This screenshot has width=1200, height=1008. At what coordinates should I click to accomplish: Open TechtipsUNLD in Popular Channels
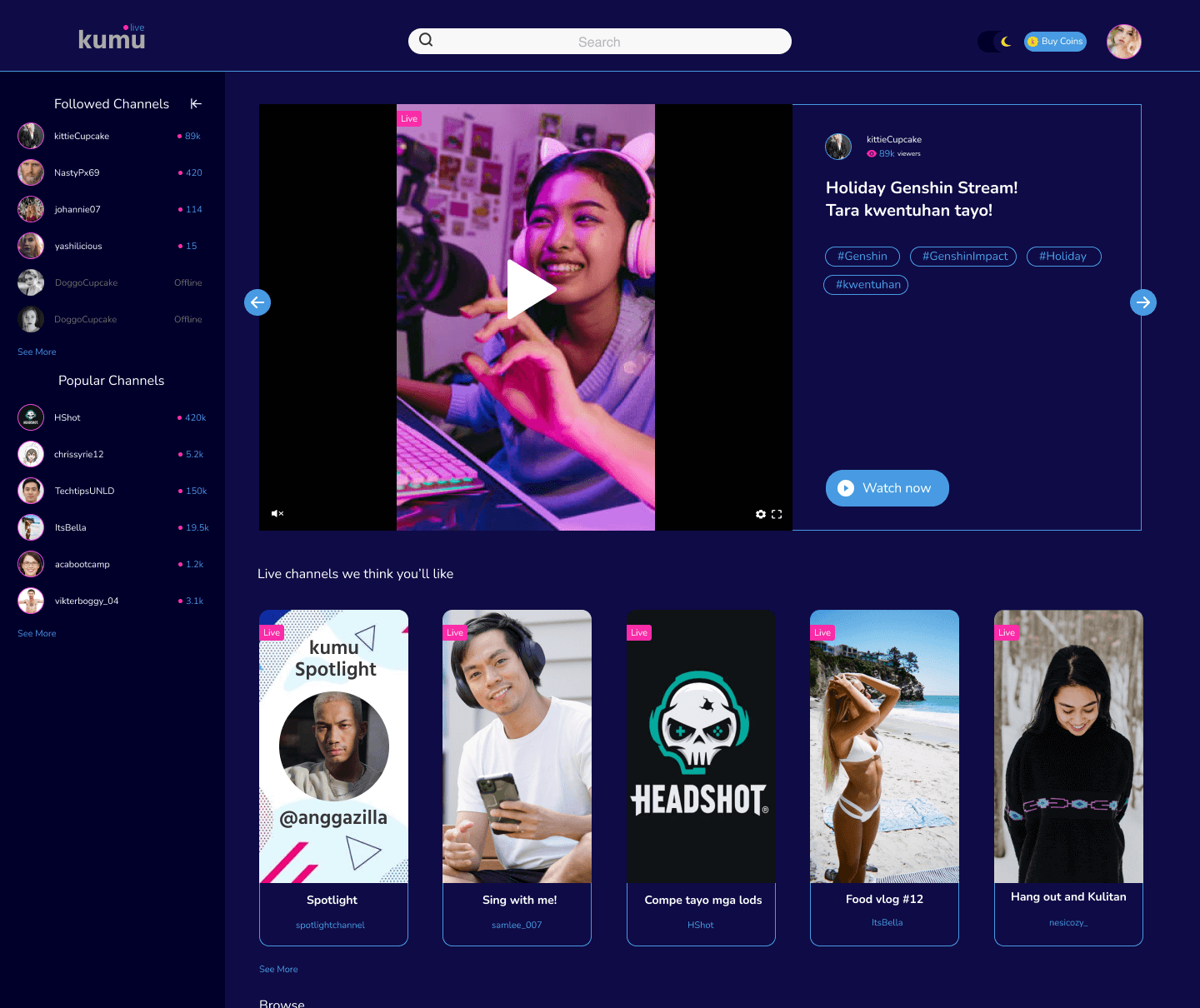84,491
